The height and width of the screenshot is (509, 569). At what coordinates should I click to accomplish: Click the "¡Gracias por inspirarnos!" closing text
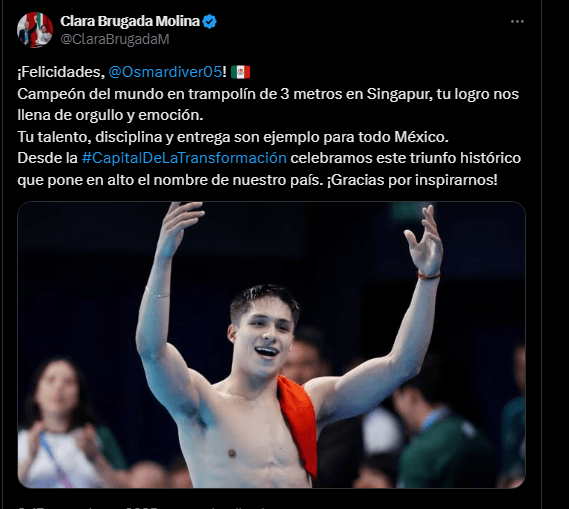(x=412, y=180)
